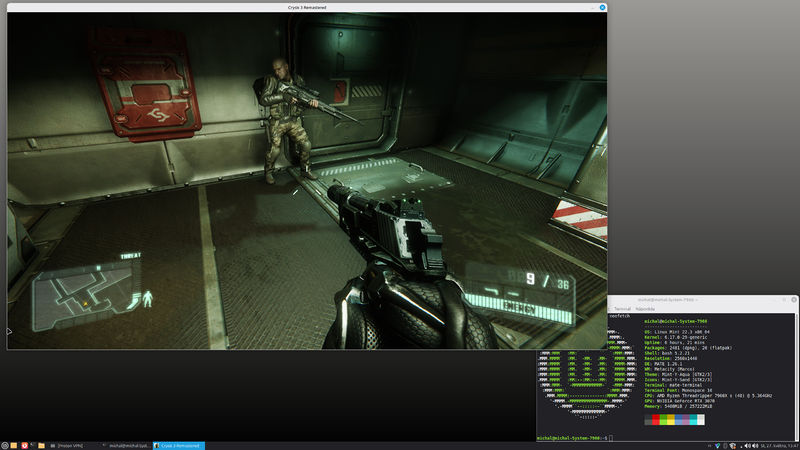
Task: Open the Proton VPN shield tray icon
Action: tap(717, 446)
